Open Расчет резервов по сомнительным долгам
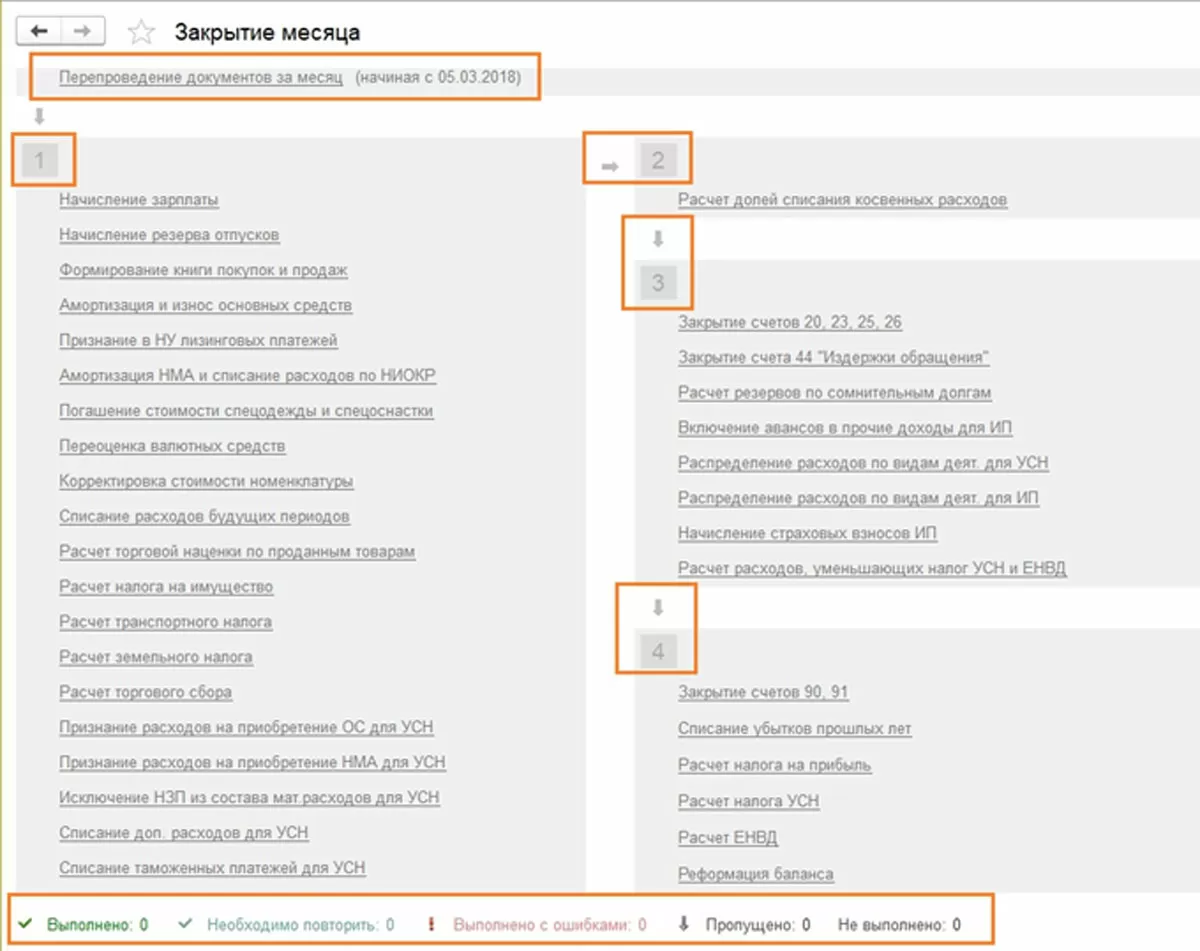This screenshot has height=951, width=1200. pos(834,393)
